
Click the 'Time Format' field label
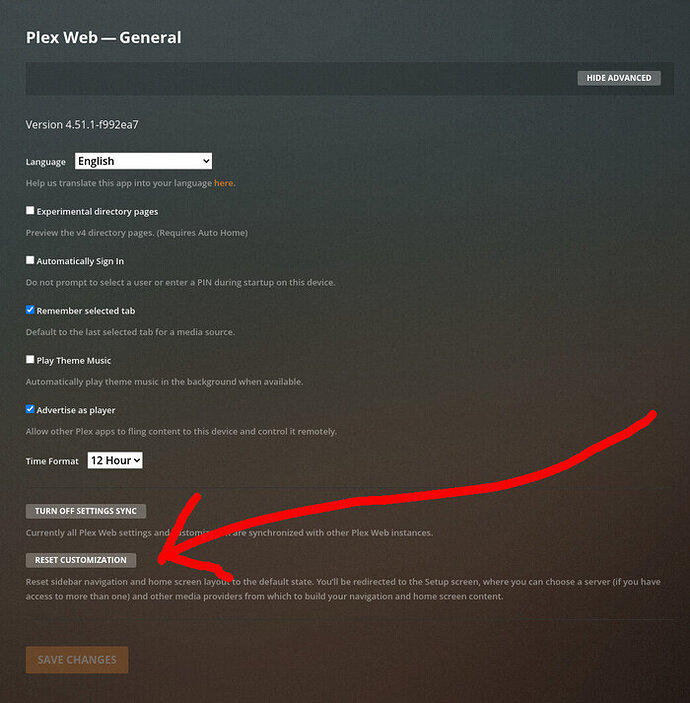pos(52,461)
